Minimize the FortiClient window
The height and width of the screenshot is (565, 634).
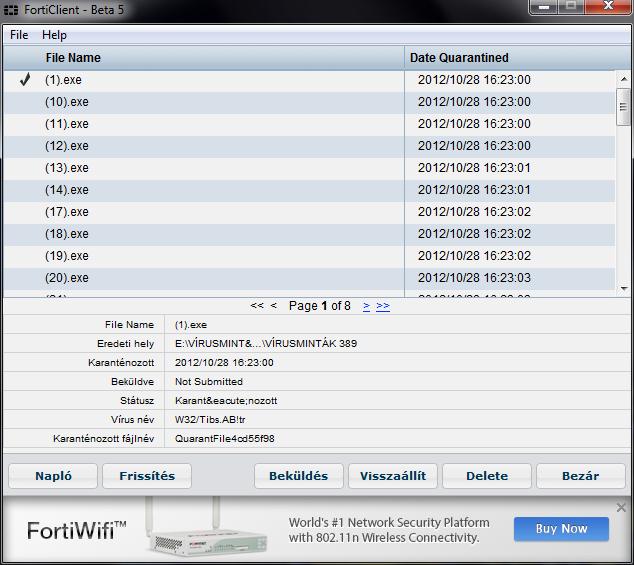click(544, 7)
